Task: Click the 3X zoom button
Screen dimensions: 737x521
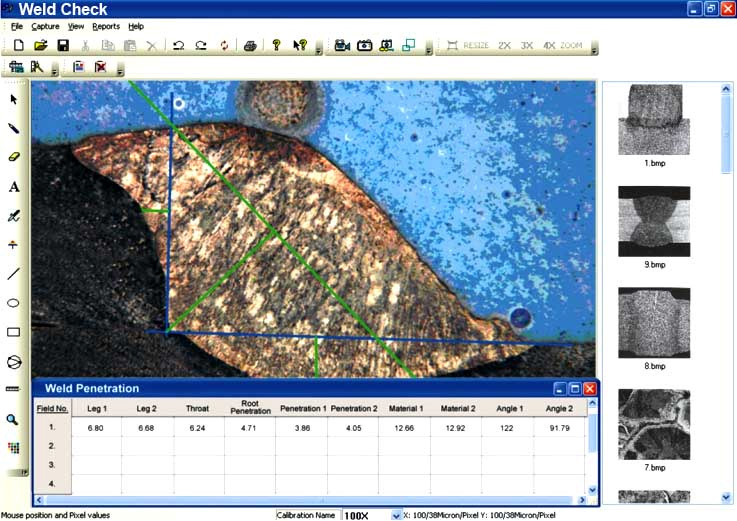Action: tap(526, 46)
